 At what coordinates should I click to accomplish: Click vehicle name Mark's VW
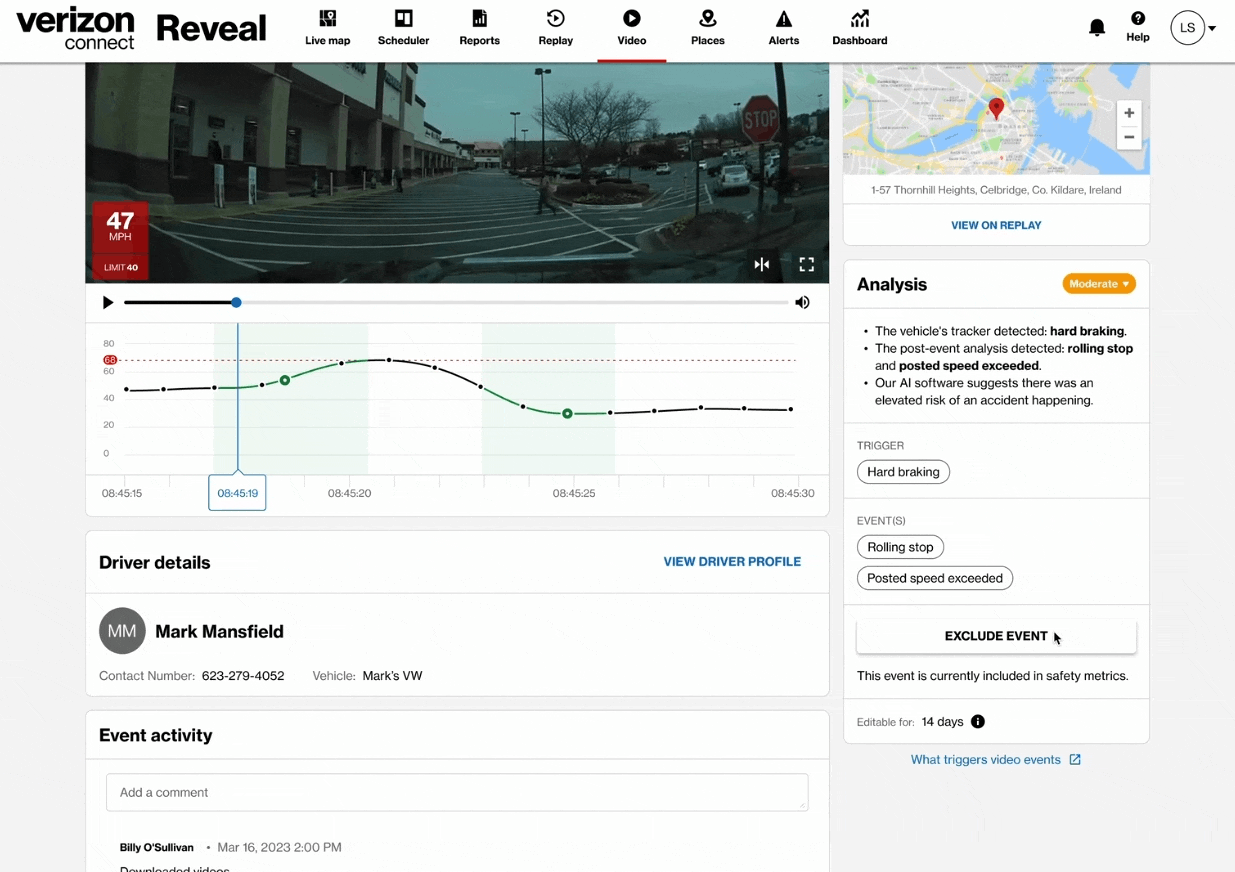pyautogui.click(x=392, y=676)
